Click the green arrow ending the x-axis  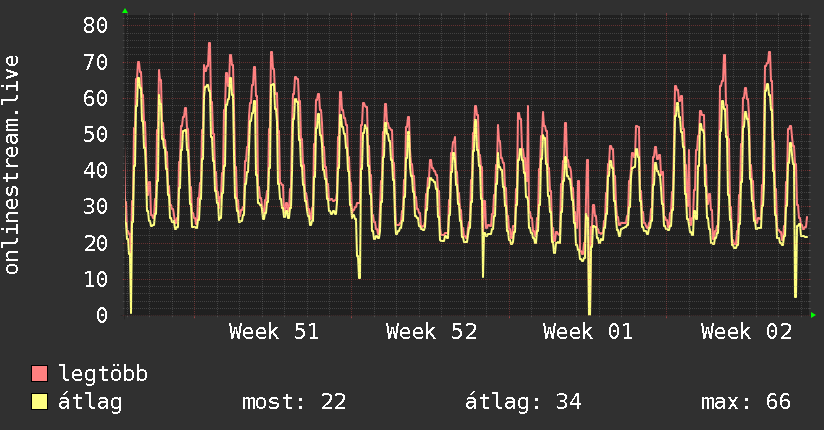point(813,315)
